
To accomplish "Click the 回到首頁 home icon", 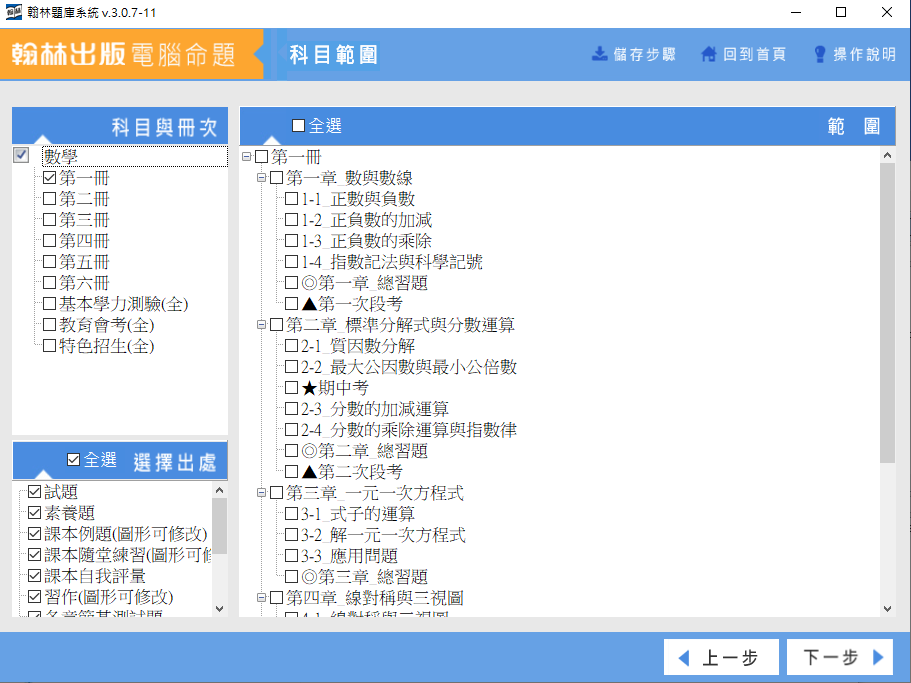I will [x=709, y=54].
